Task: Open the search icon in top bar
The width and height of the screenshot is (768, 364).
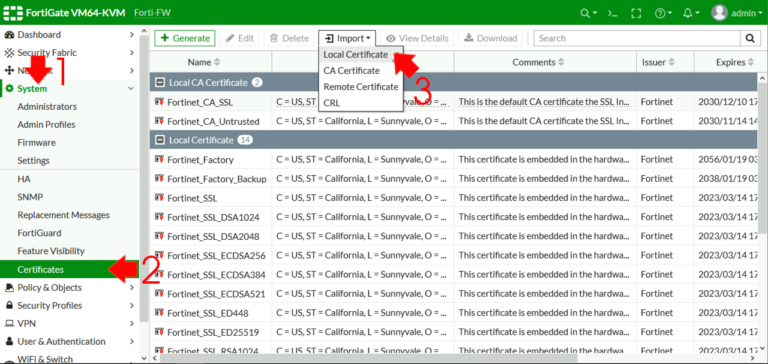Action: click(x=588, y=13)
